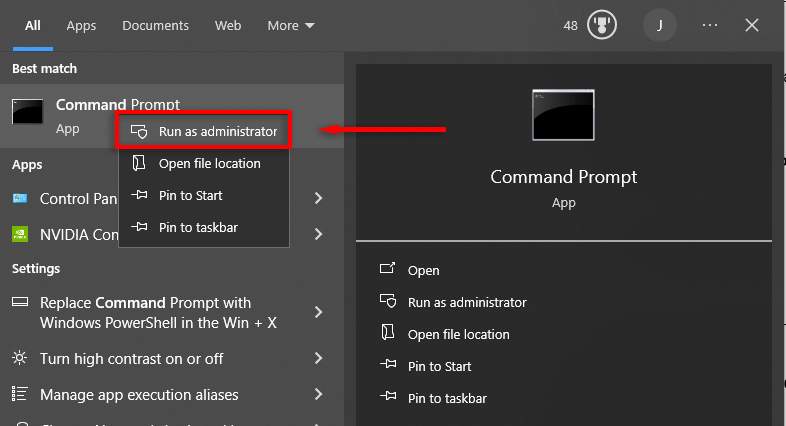Open the J user account avatar
This screenshot has height=426, width=786.
click(x=659, y=25)
